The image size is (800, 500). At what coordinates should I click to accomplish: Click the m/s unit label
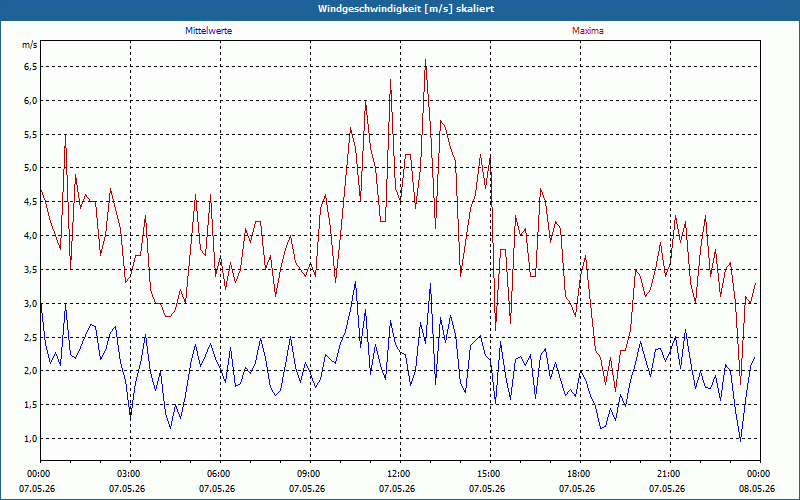pos(30,45)
